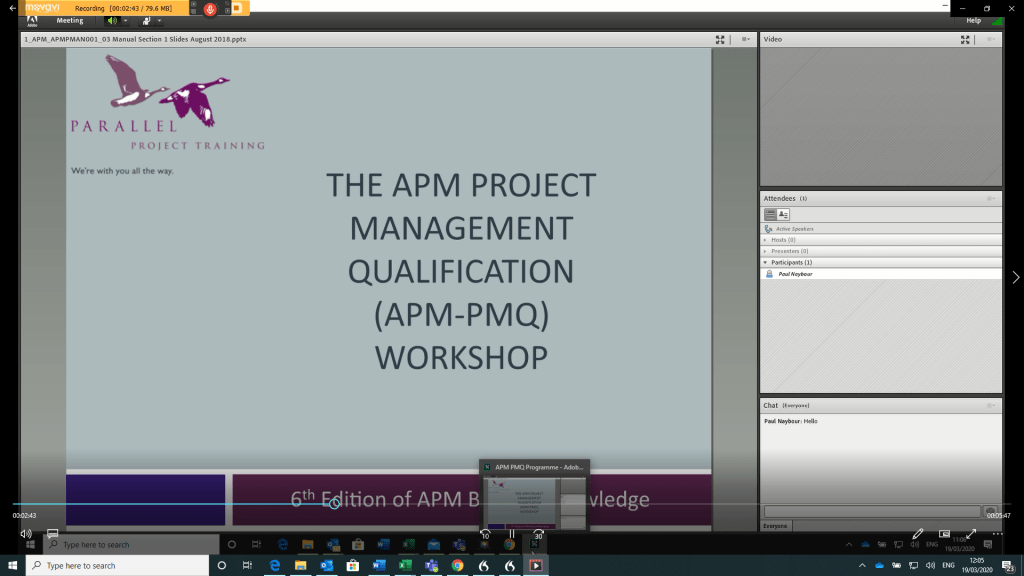The width and height of the screenshot is (1024, 576).
Task: Open the Meeting menu
Action: [70, 20]
